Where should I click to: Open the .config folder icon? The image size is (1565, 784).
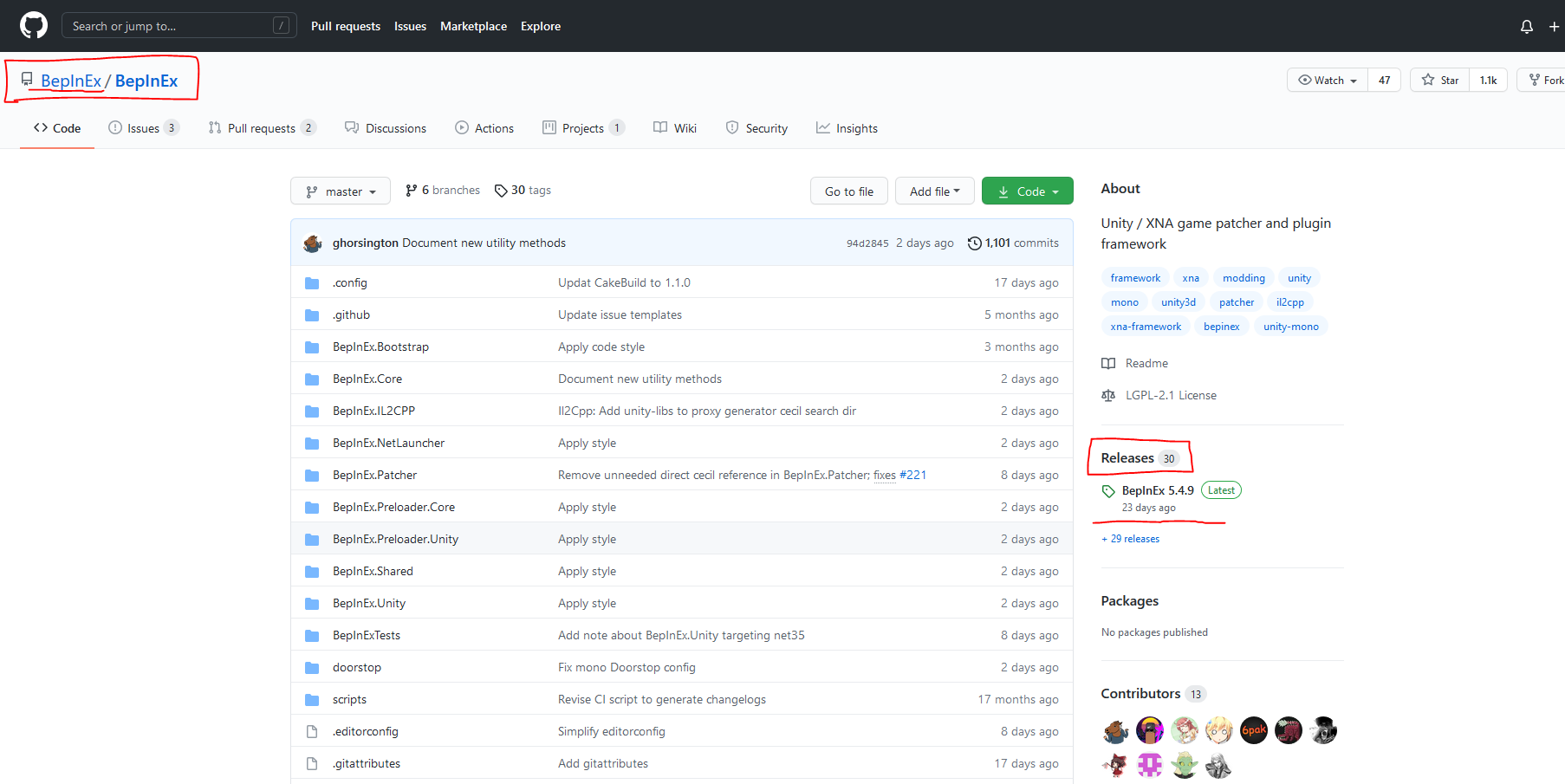(312, 283)
